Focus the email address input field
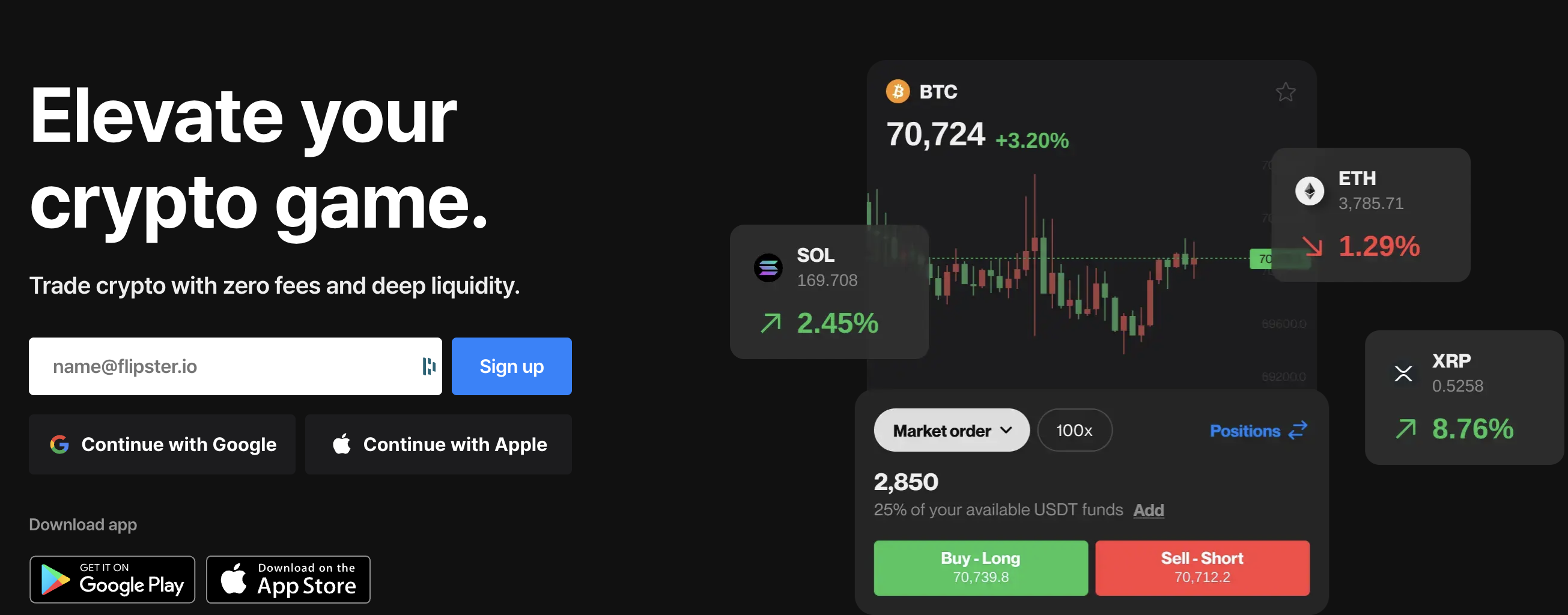Image resolution: width=1568 pixels, height=615 pixels. click(225, 366)
